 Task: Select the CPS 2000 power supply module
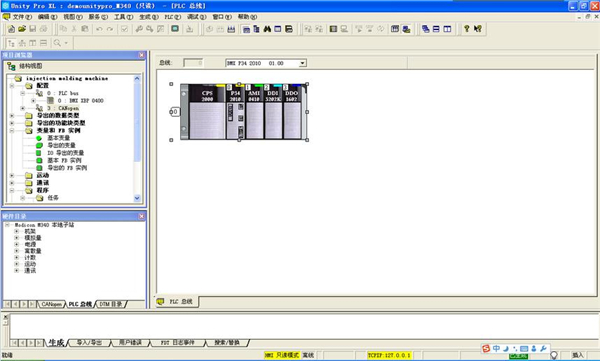[207, 112]
